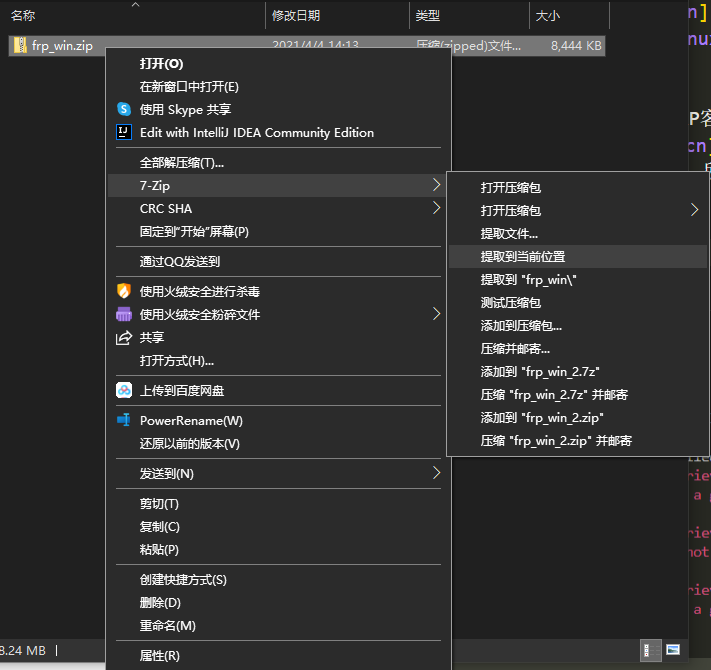Screen dimensions: 711x670
Task: Toggle sort arrow above 名称 column
Action: pyautogui.click(x=135, y=5)
